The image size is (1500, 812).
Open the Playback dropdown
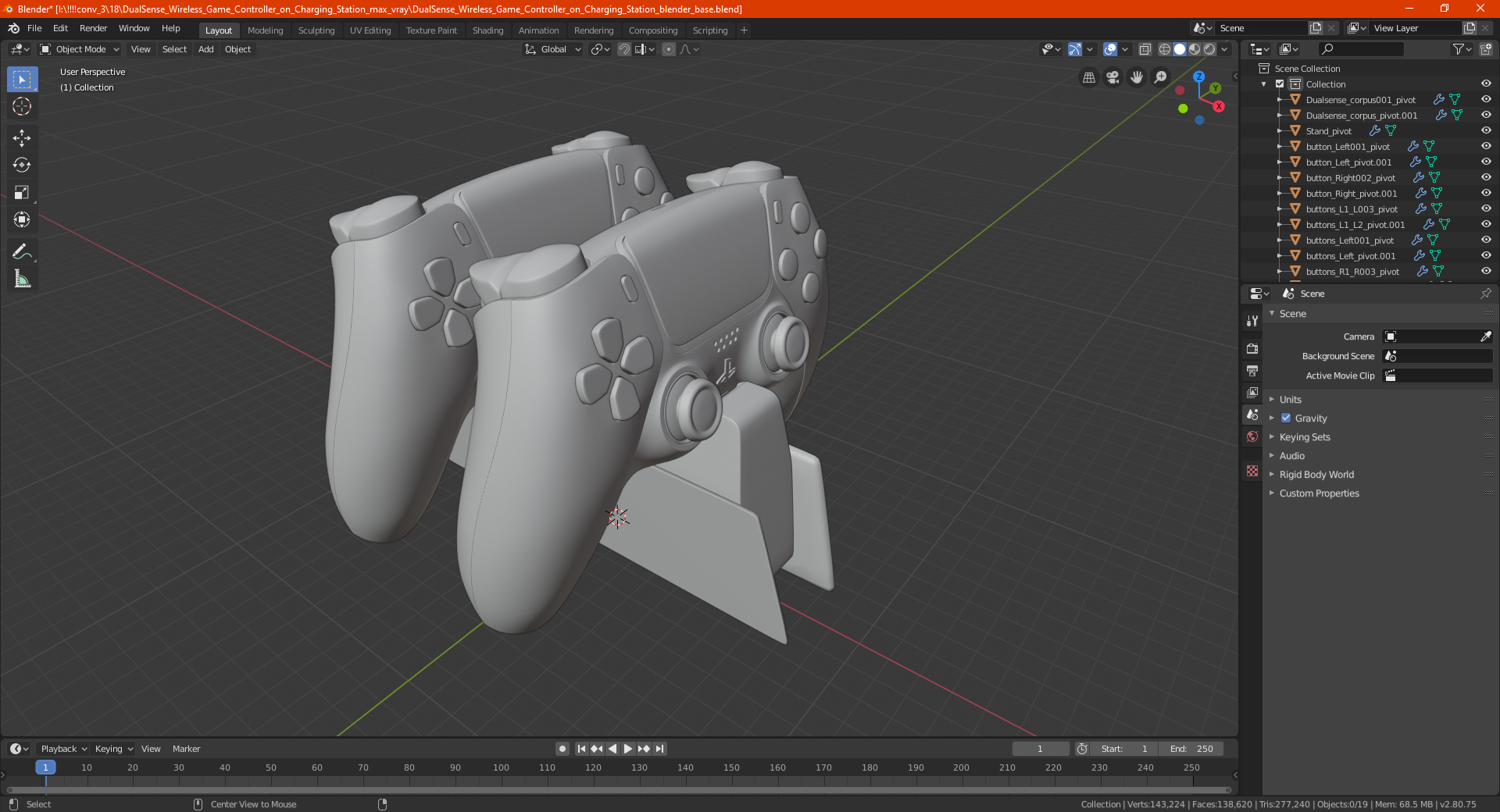[x=63, y=749]
